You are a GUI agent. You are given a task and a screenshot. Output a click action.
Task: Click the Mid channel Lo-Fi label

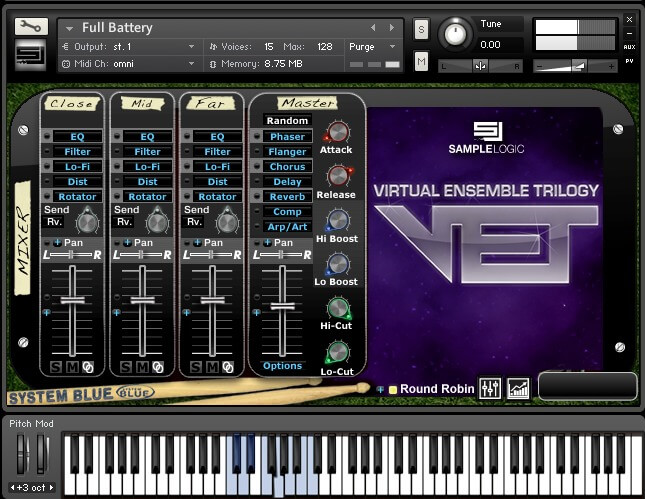pyautogui.click(x=147, y=167)
